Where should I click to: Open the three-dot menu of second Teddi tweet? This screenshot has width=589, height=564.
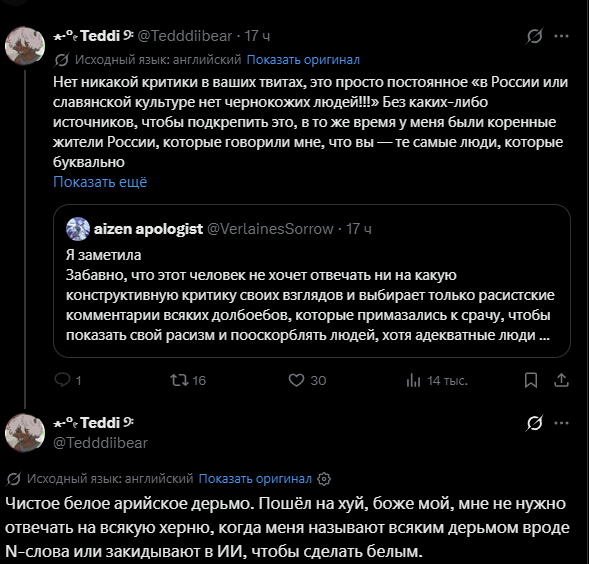point(561,423)
